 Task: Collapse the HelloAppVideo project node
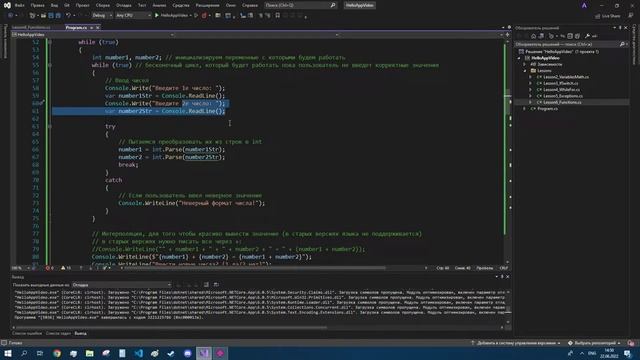519,58
